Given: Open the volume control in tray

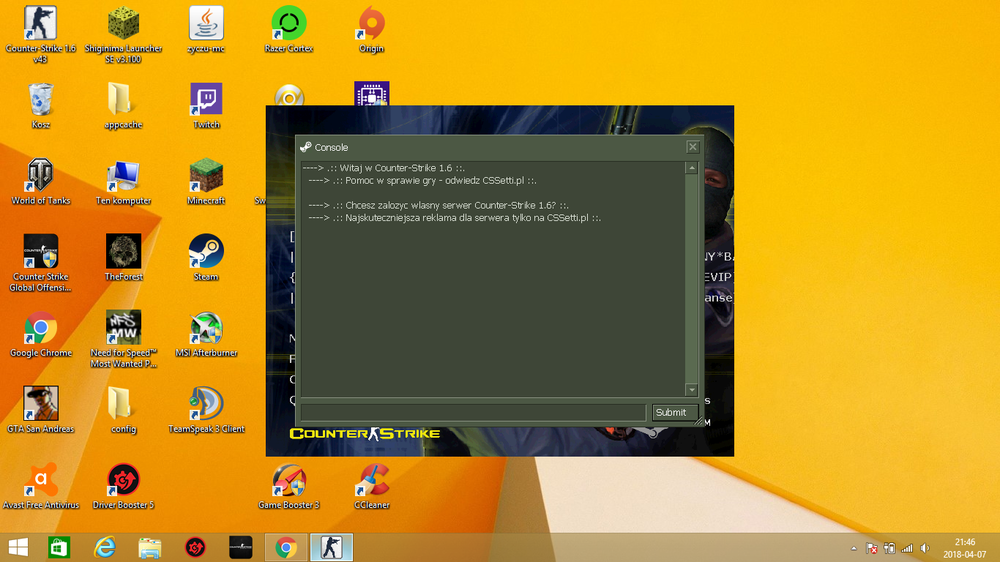Looking at the screenshot, I should click(x=925, y=548).
